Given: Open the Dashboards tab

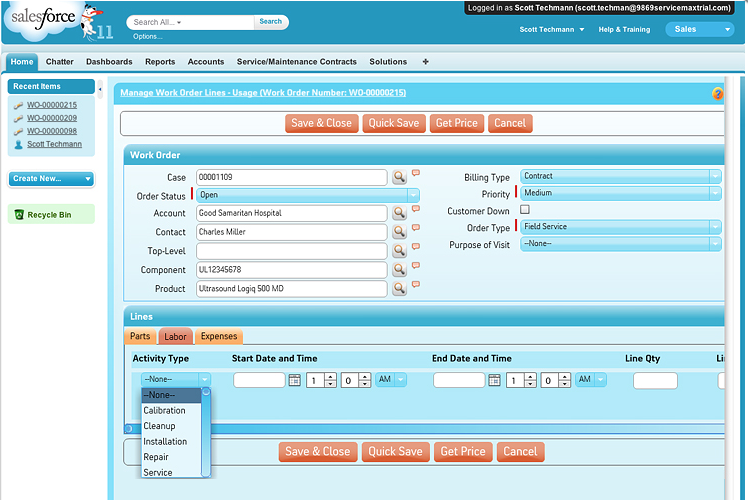Looking at the screenshot, I should [x=109, y=62].
